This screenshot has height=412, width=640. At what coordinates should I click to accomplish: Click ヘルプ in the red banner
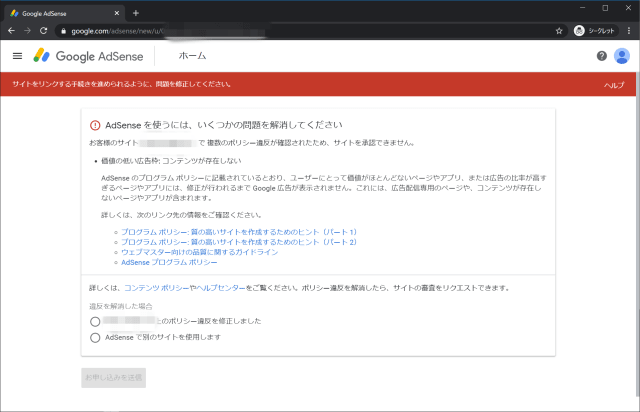(x=614, y=85)
